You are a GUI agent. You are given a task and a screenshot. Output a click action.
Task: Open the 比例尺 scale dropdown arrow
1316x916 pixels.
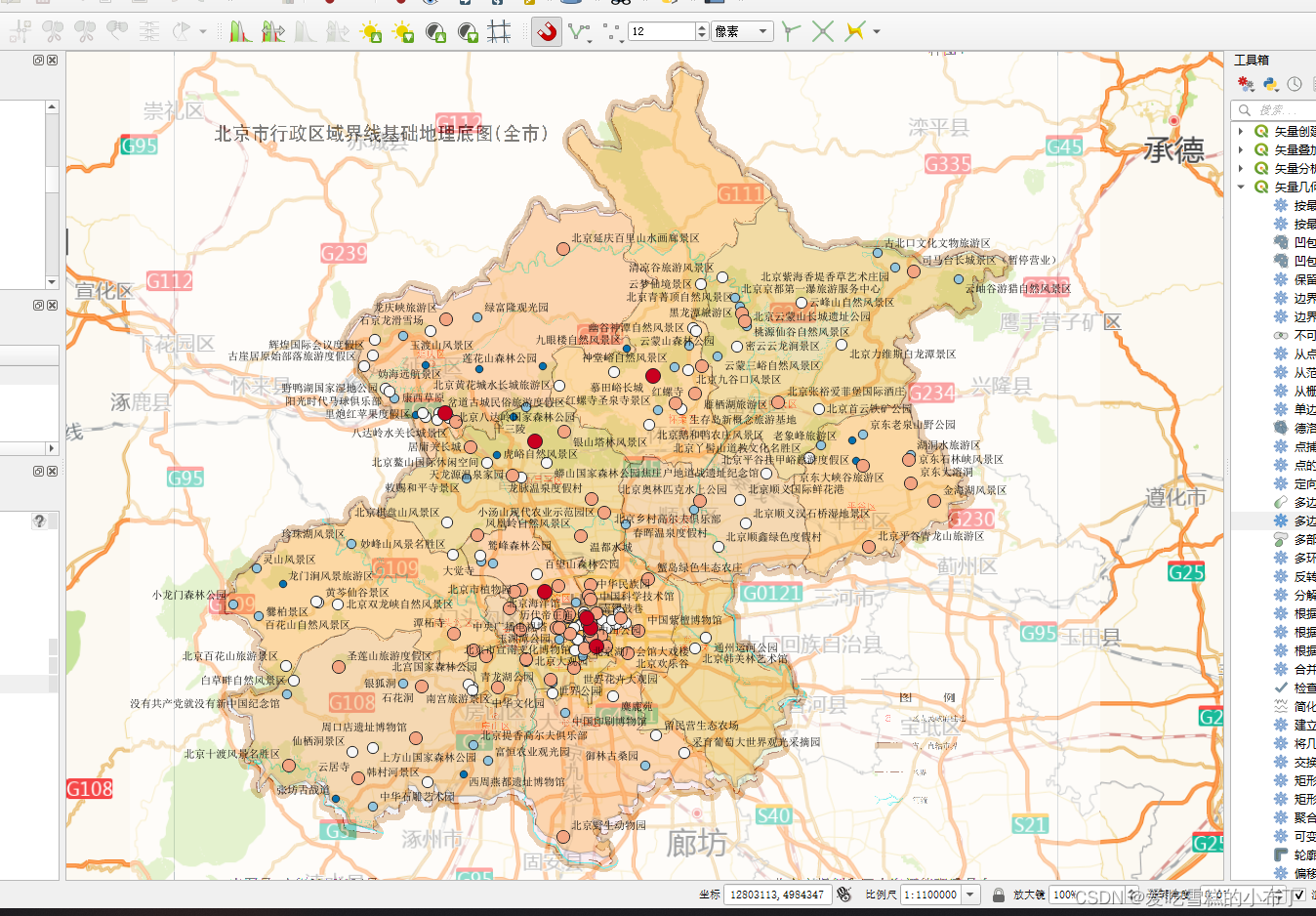pyautogui.click(x=970, y=895)
